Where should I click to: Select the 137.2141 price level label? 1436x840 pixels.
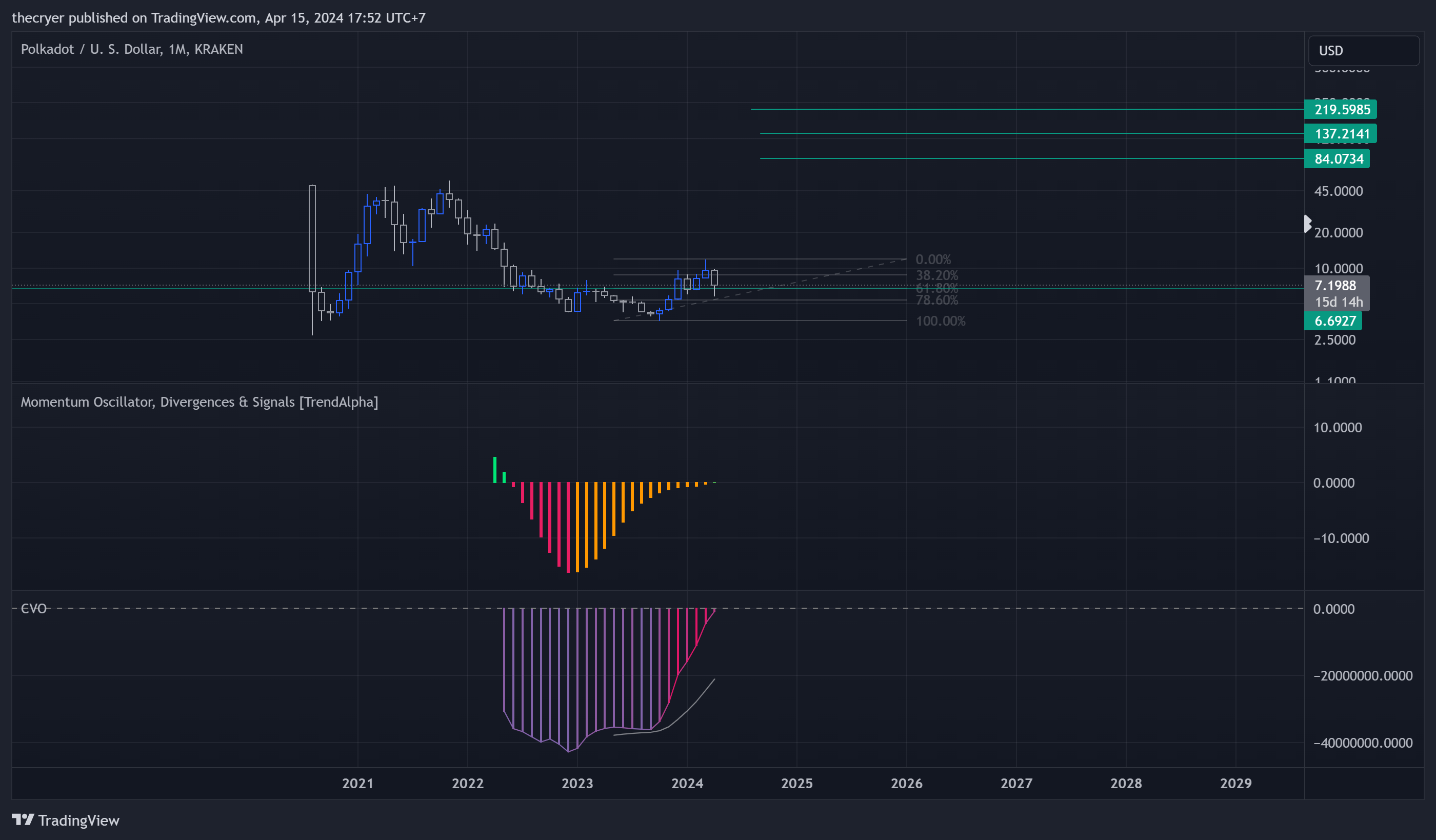point(1340,134)
